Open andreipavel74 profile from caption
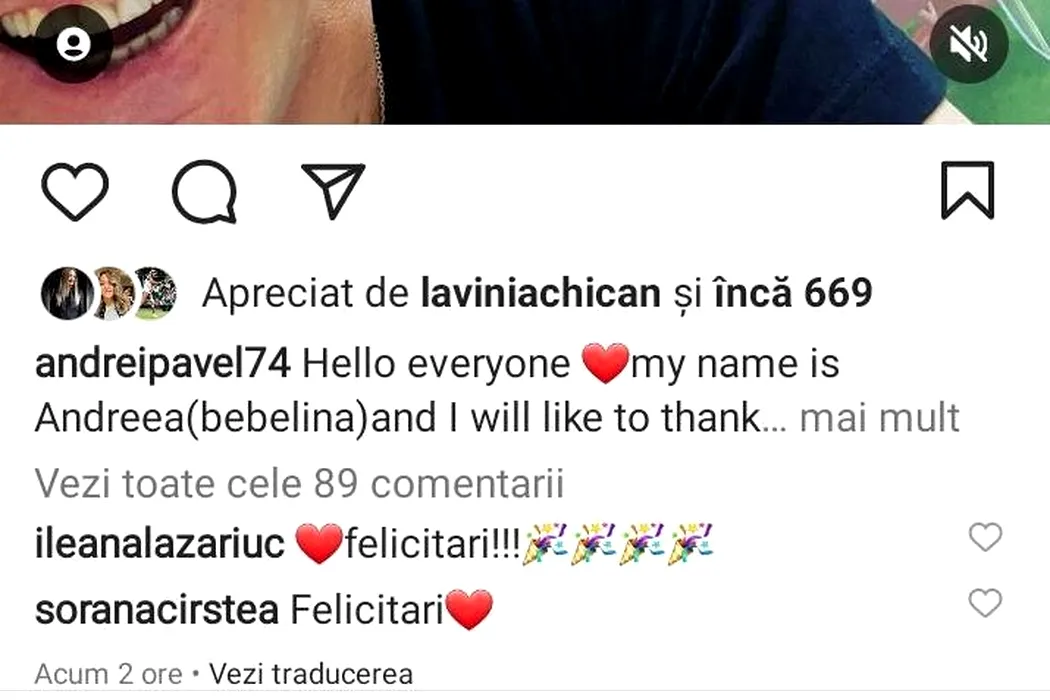Viewport: 1050px width, 700px height. (x=163, y=364)
